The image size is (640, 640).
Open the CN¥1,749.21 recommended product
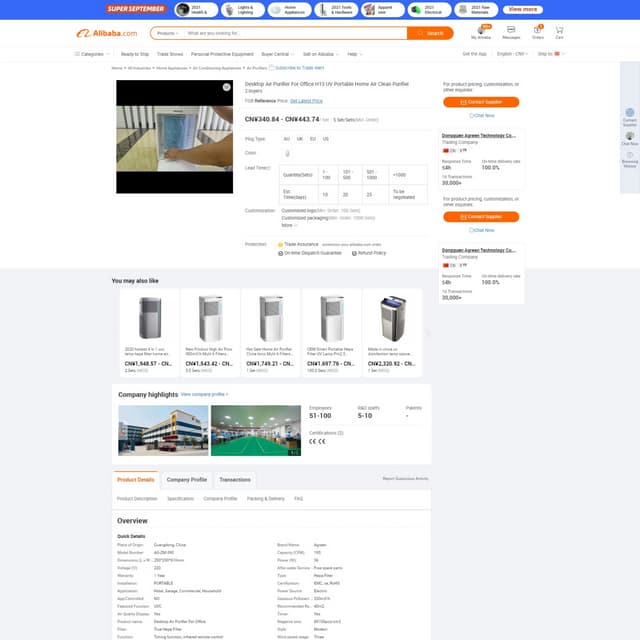(271, 333)
